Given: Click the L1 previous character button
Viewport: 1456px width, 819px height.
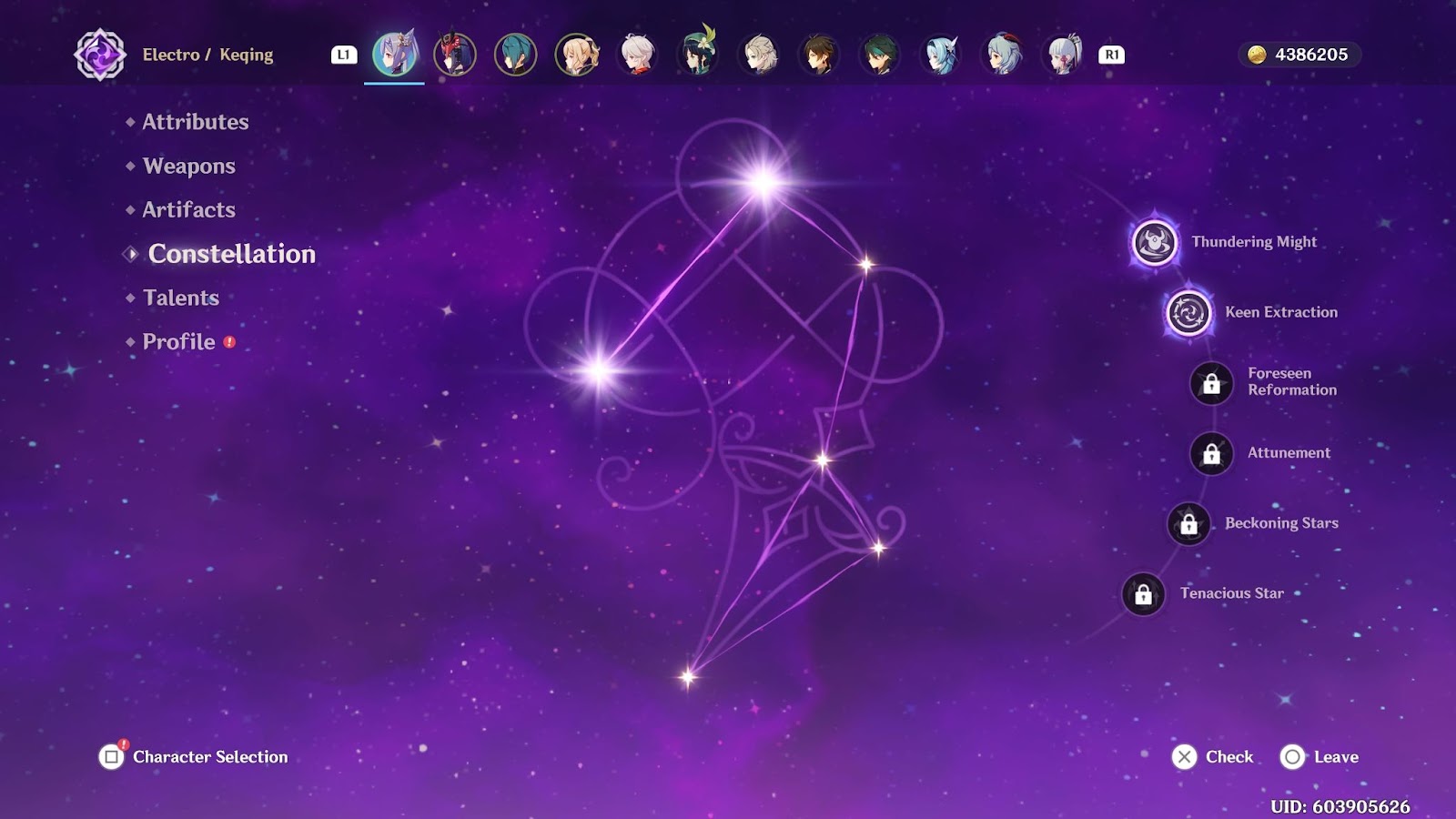Looking at the screenshot, I should [344, 55].
